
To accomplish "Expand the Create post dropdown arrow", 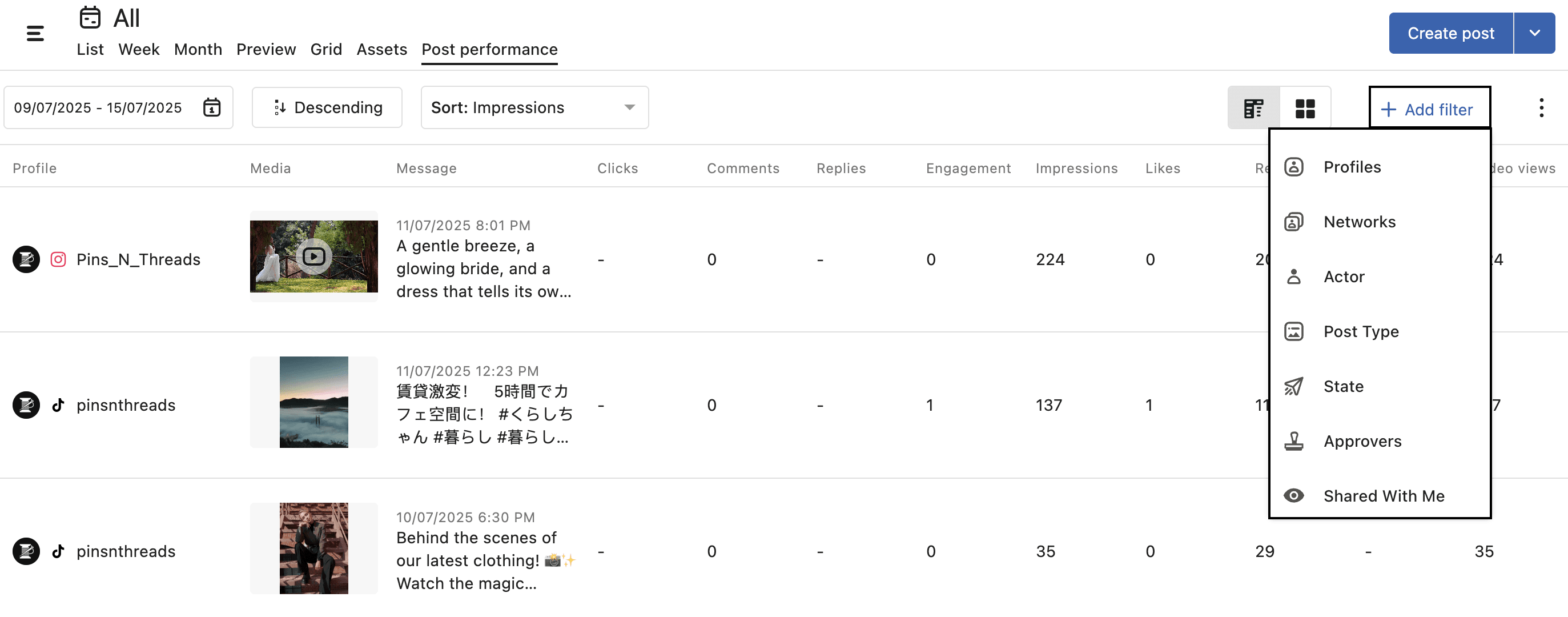I will click(1534, 34).
